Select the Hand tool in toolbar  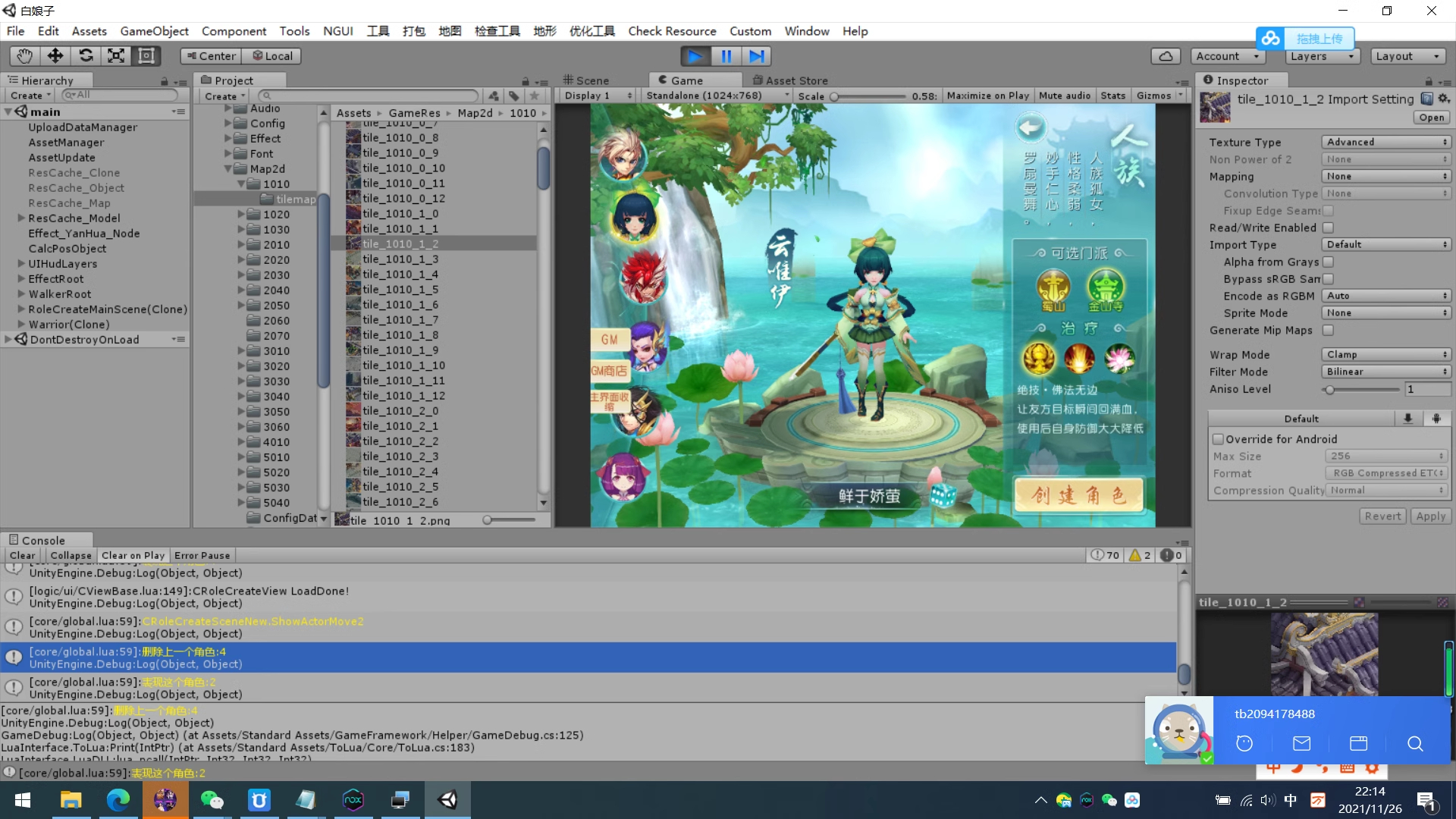[25, 55]
